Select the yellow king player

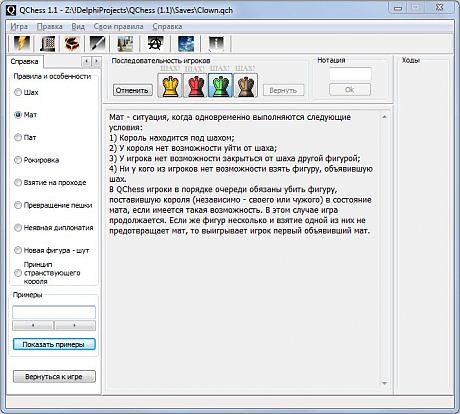(x=170, y=86)
